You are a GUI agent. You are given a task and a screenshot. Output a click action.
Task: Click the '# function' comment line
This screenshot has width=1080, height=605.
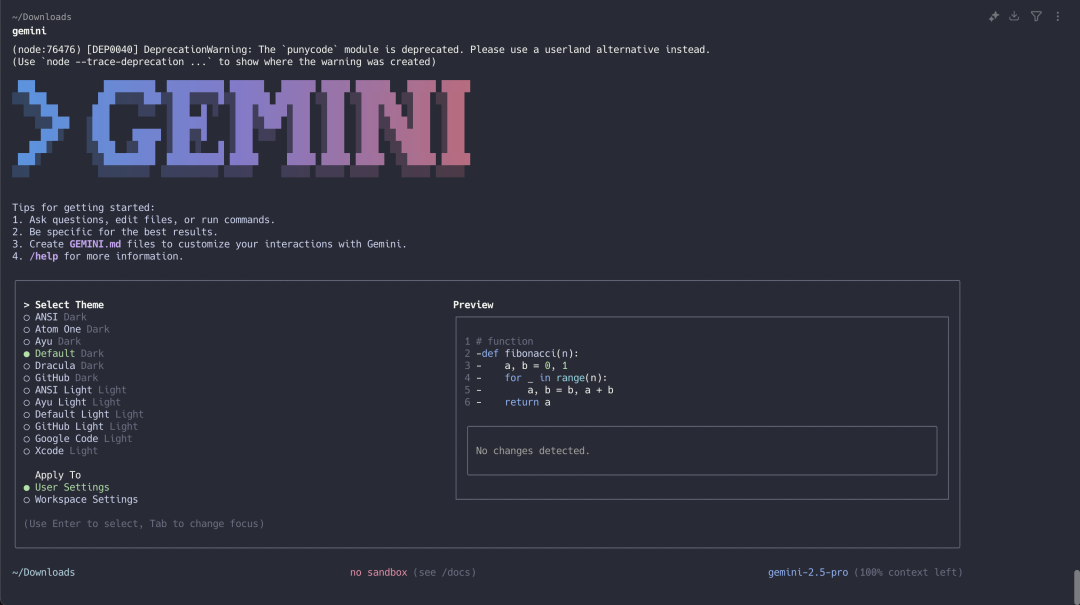504,342
